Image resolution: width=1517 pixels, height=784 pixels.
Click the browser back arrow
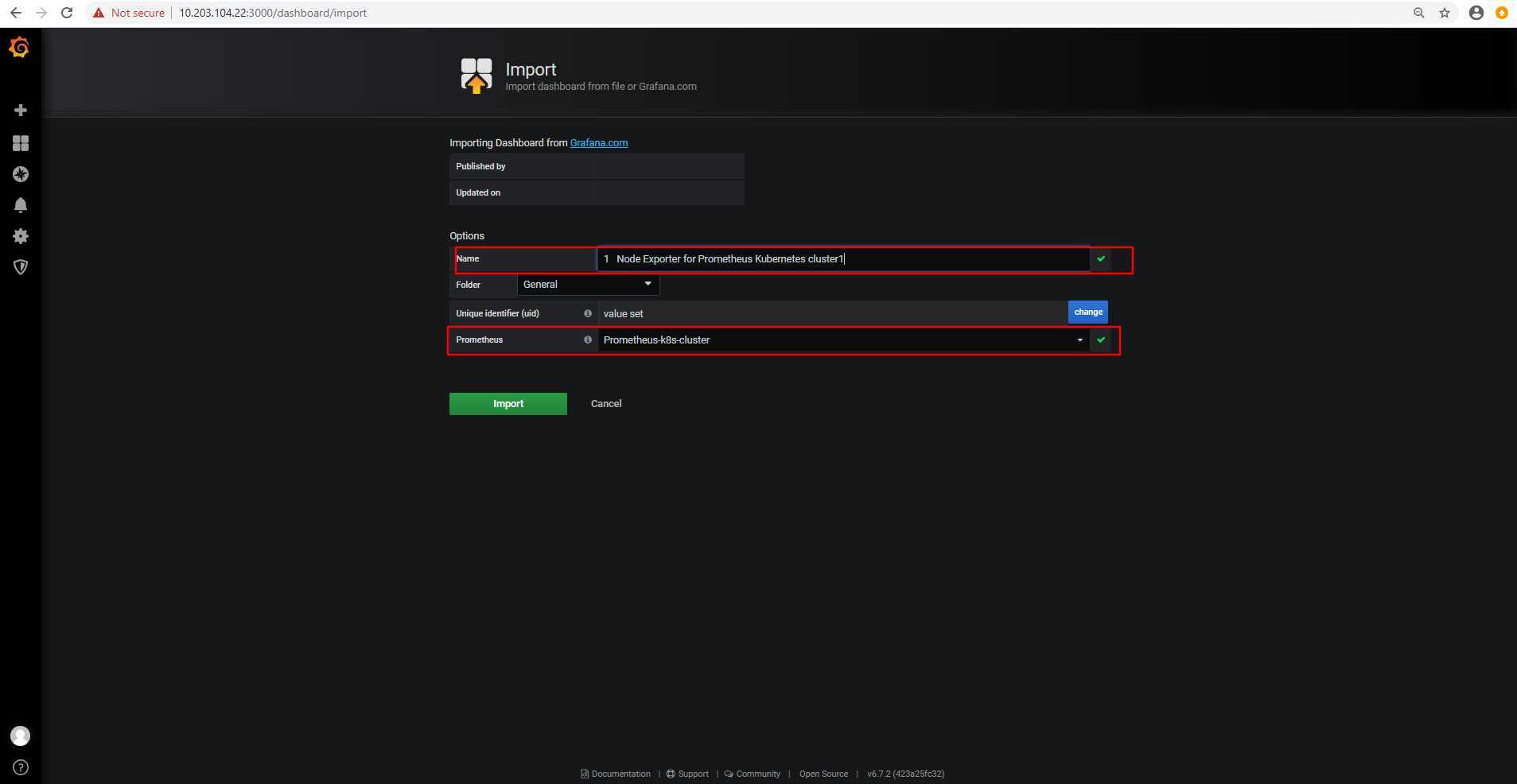[16, 13]
